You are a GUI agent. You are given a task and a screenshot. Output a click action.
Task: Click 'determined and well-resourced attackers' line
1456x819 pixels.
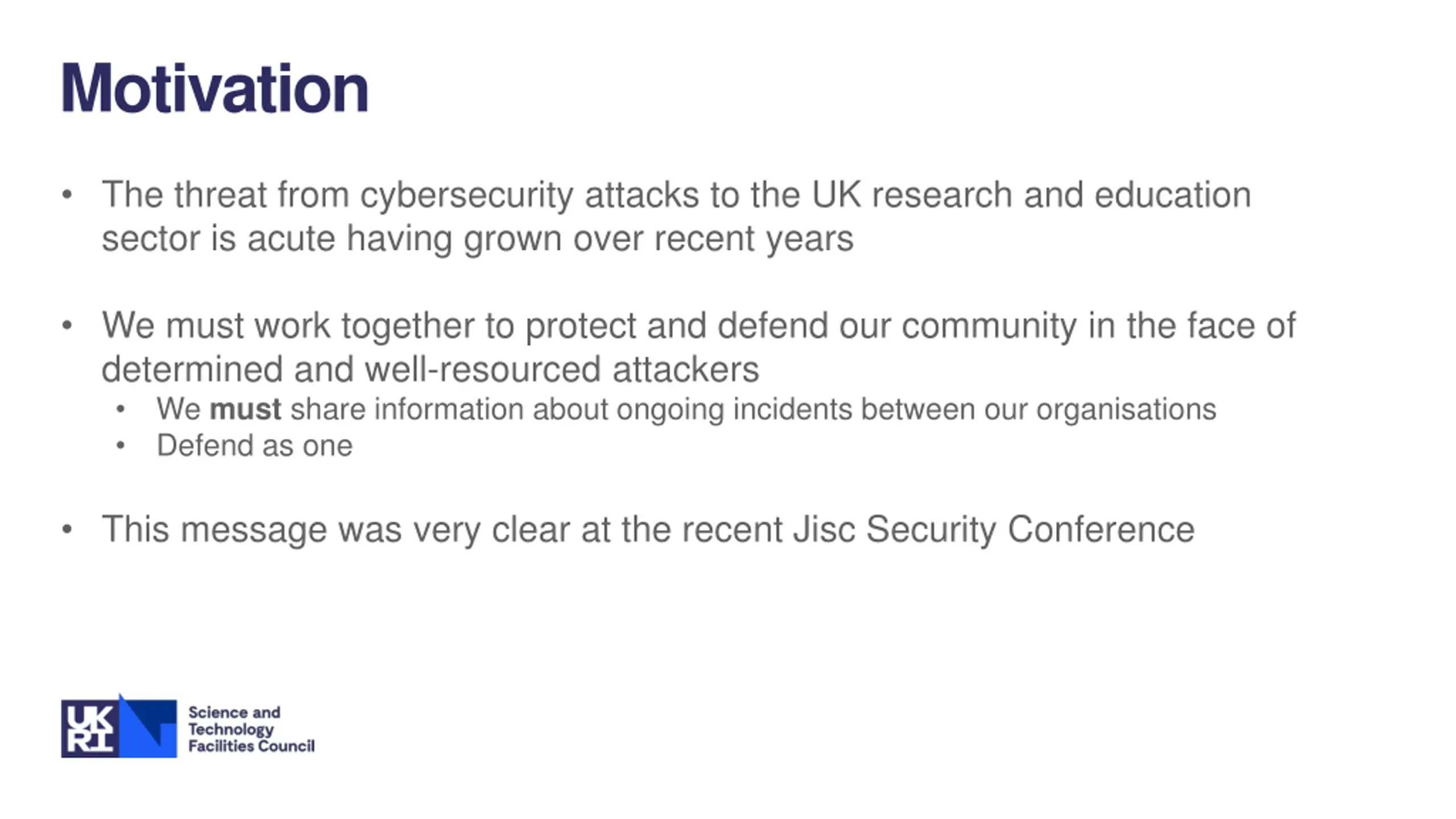point(430,370)
